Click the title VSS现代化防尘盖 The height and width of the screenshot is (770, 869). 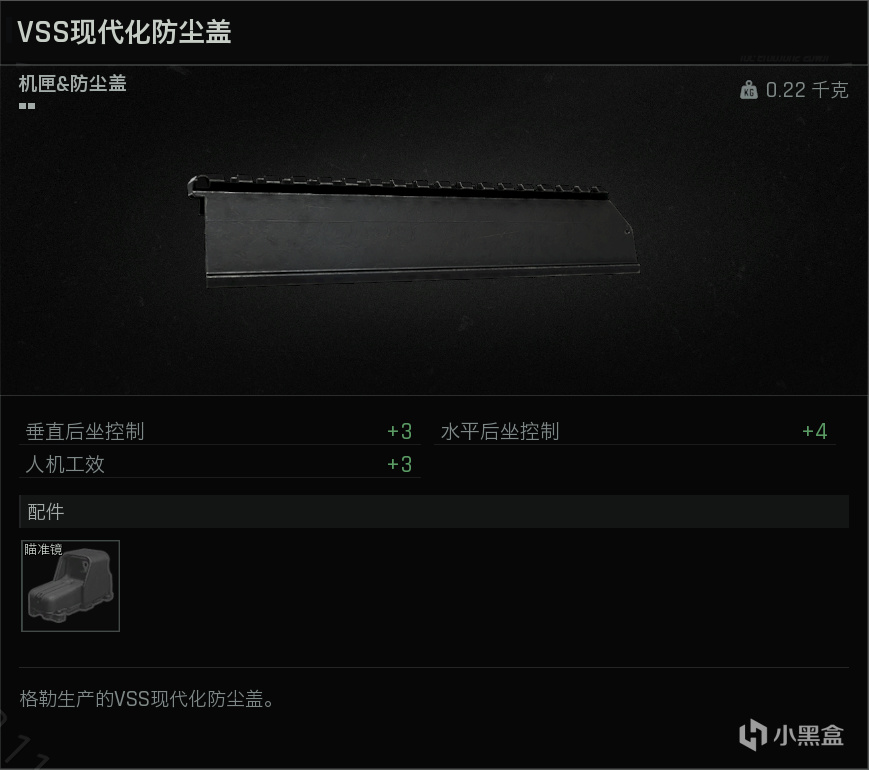pos(124,32)
